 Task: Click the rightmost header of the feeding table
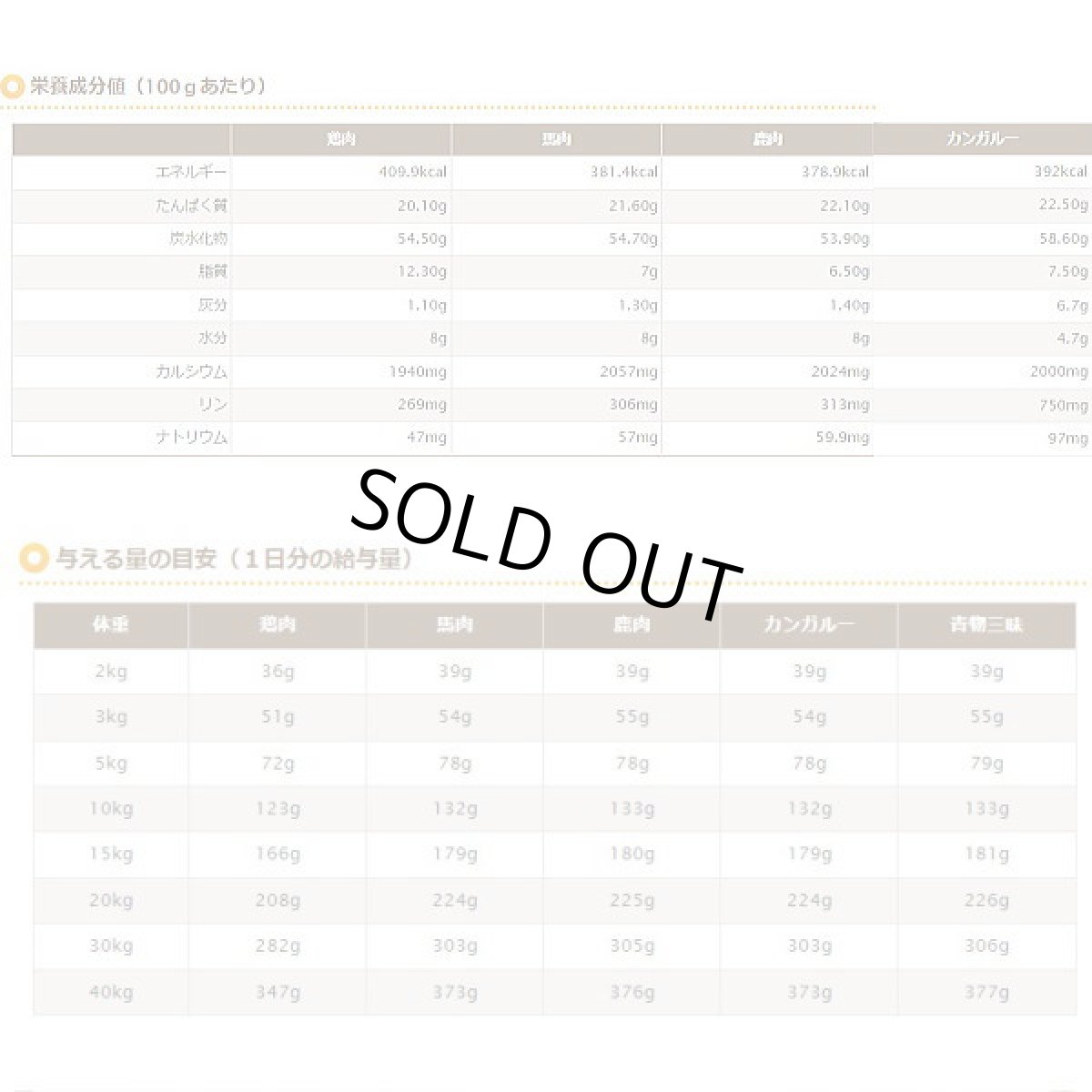pos(986,625)
